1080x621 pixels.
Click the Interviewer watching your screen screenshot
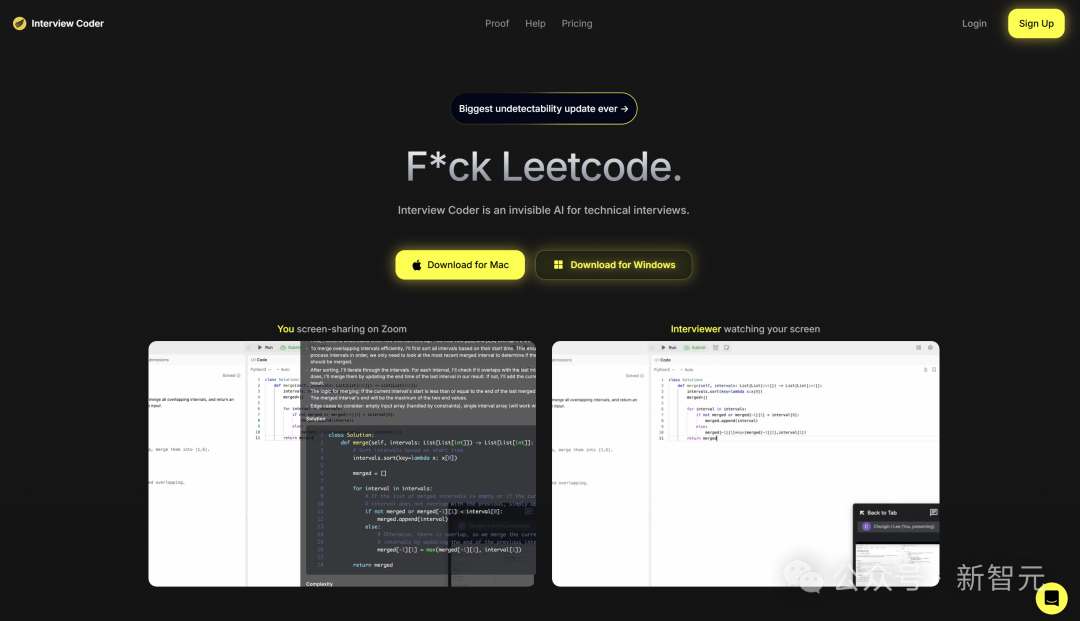745,464
